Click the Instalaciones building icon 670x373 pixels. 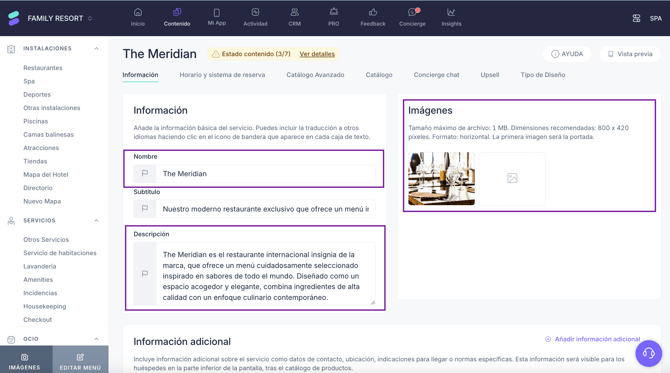[11, 49]
